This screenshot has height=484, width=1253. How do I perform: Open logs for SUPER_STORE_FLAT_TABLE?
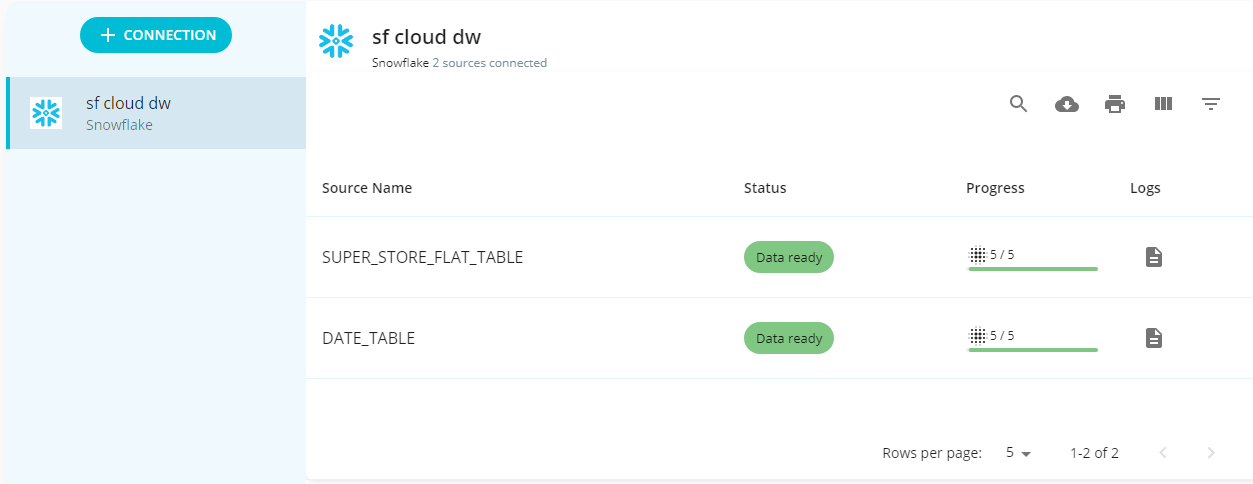pos(1154,257)
